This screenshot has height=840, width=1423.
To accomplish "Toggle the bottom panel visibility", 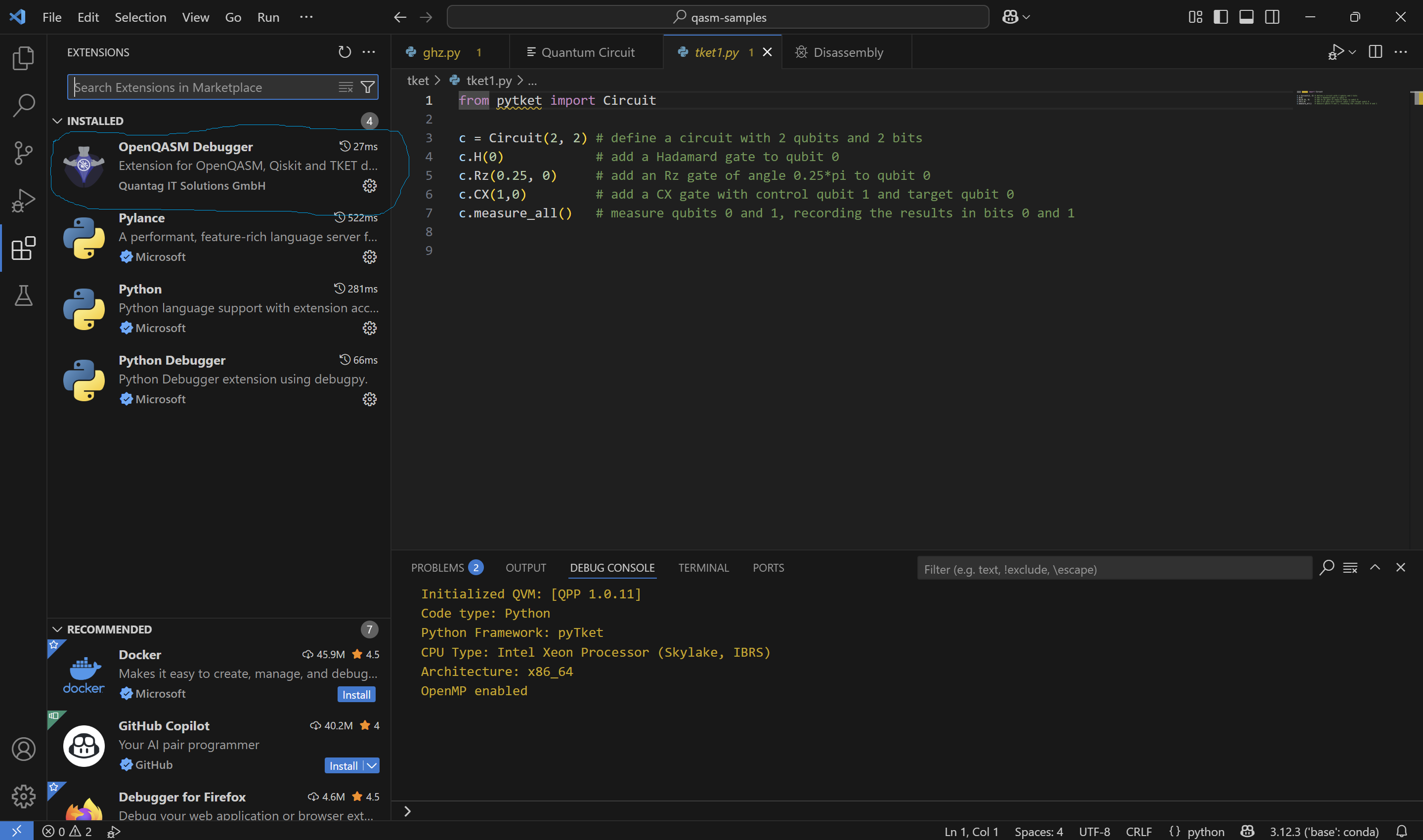I will pyautogui.click(x=1246, y=17).
